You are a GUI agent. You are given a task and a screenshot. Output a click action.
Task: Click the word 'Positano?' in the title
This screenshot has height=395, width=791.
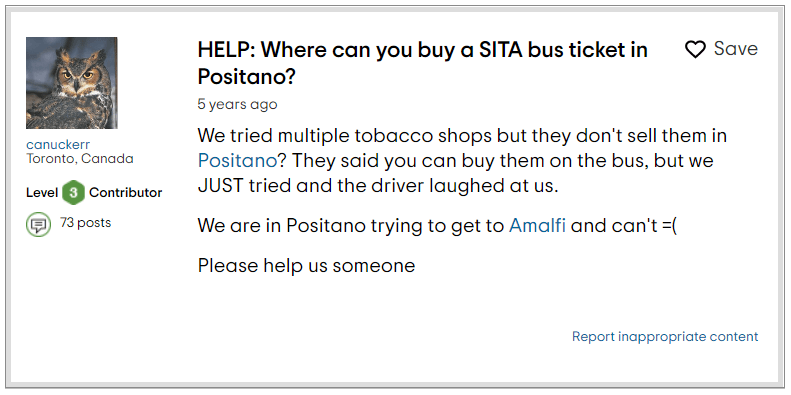pyautogui.click(x=246, y=77)
